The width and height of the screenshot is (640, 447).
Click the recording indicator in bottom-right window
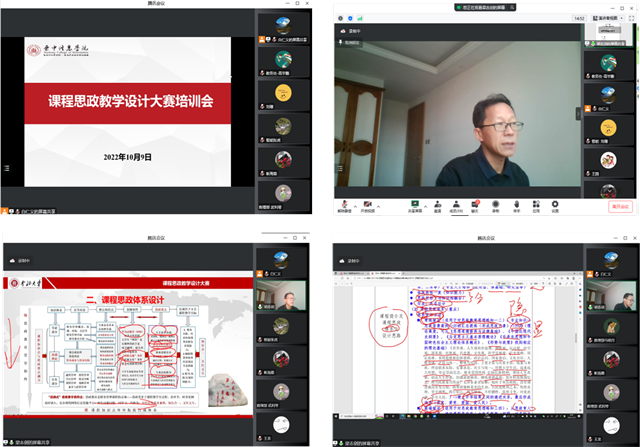349,260
